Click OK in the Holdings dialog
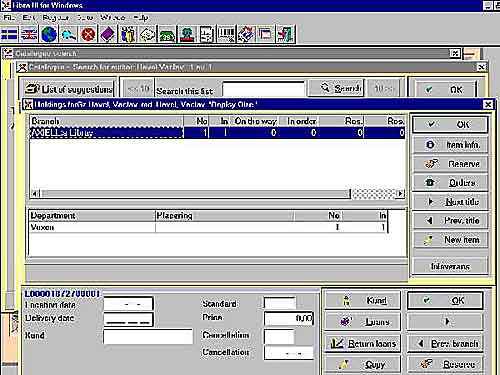Viewport: 500px width, 375px height. click(x=450, y=124)
